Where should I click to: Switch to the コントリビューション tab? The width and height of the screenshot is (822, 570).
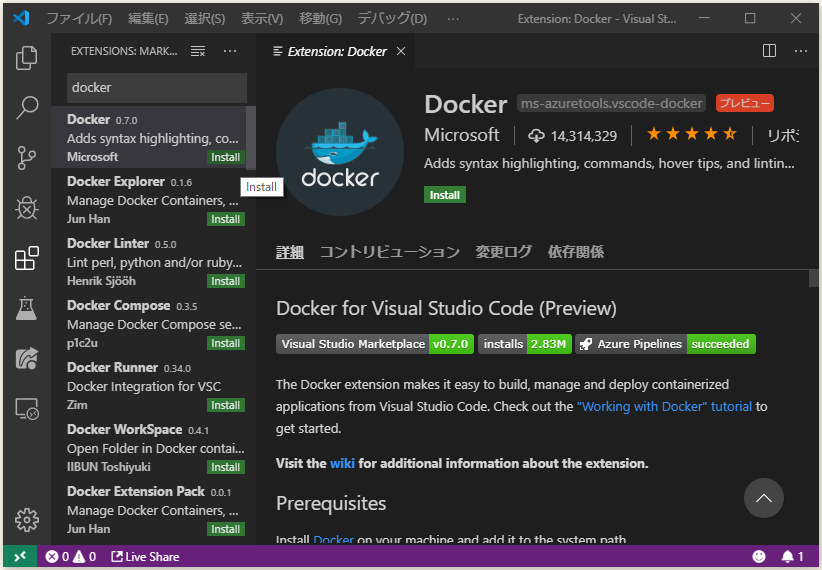[x=390, y=252]
